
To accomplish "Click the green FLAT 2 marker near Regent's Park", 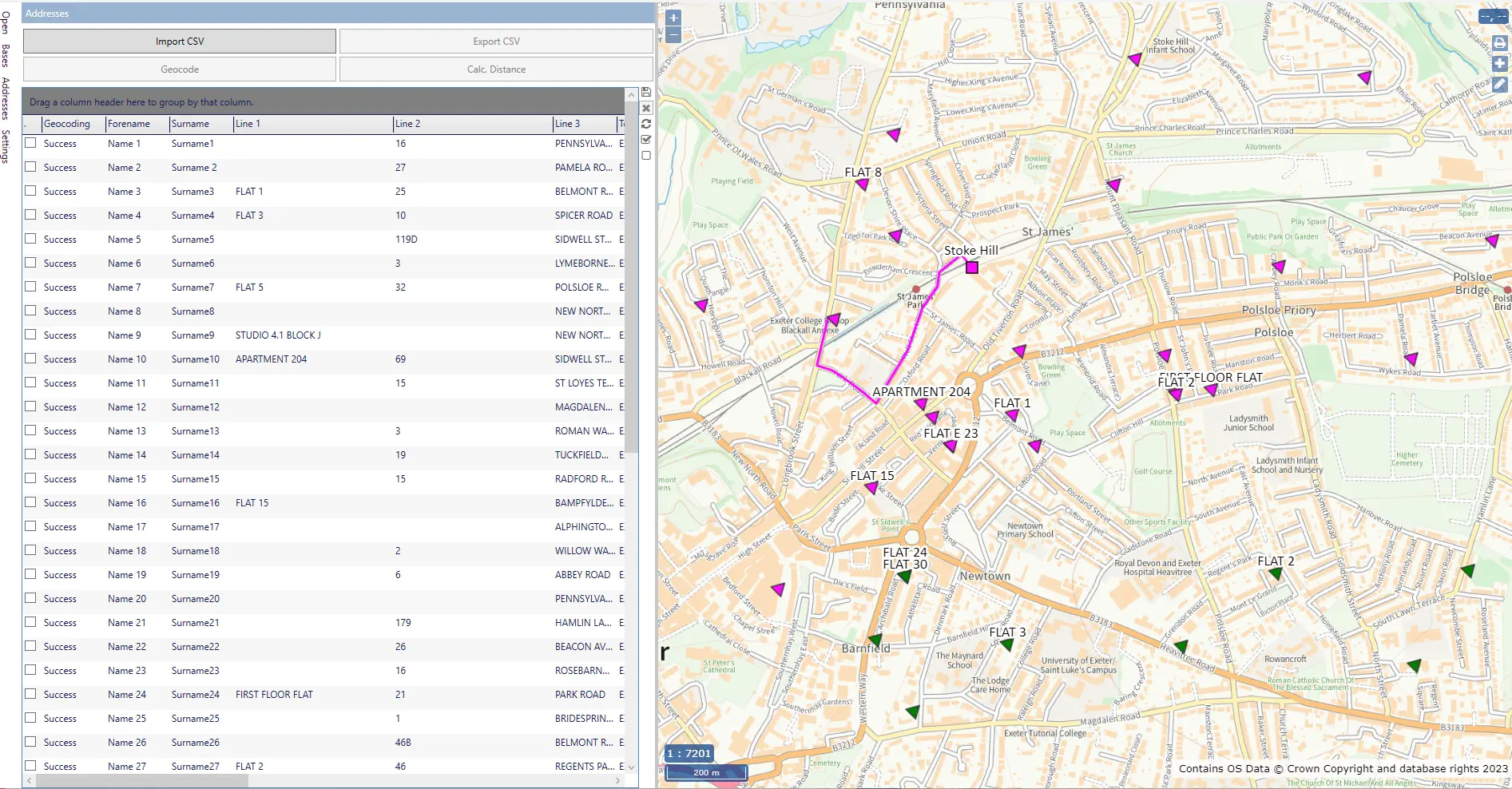I will coord(1276,573).
